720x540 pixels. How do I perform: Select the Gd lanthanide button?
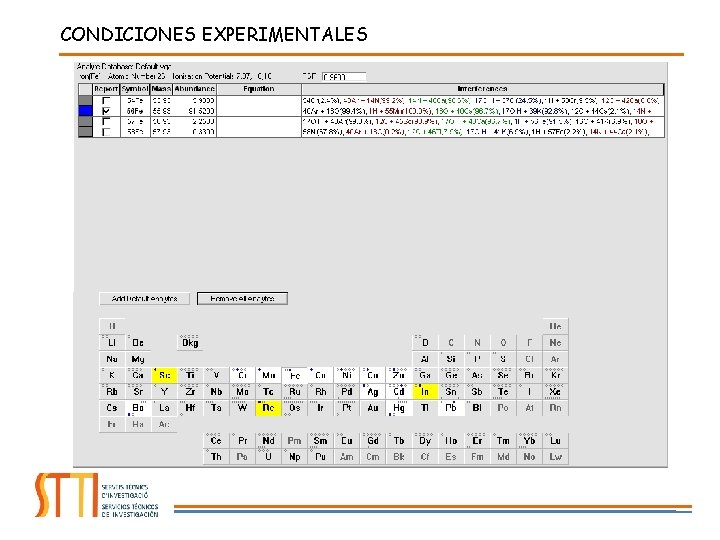coord(373,441)
